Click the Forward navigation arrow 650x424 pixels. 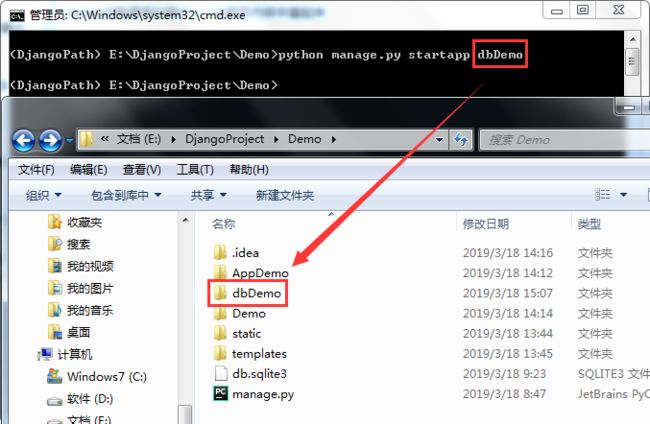tap(51, 140)
